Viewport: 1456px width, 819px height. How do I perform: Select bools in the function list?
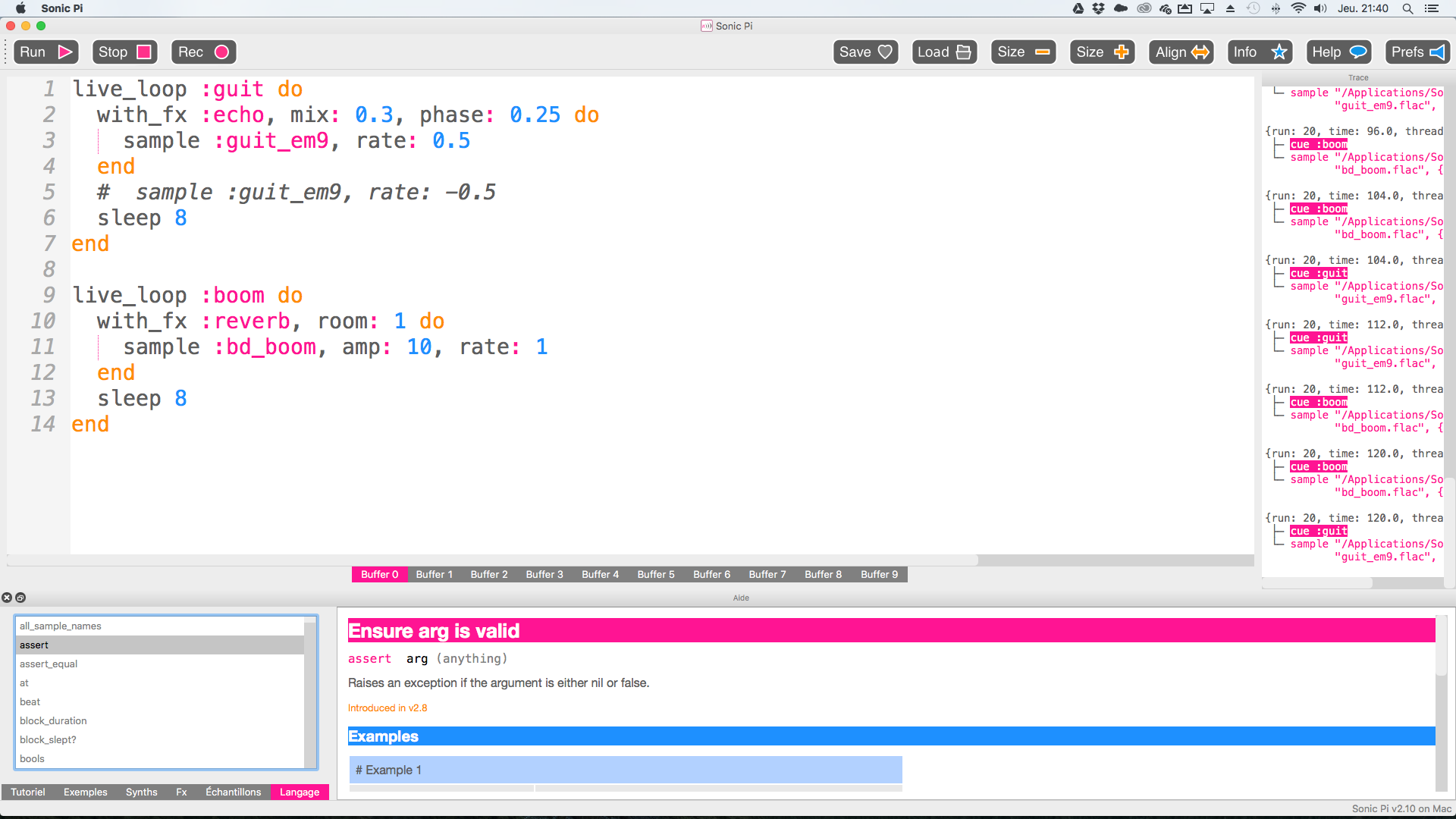[x=160, y=758]
